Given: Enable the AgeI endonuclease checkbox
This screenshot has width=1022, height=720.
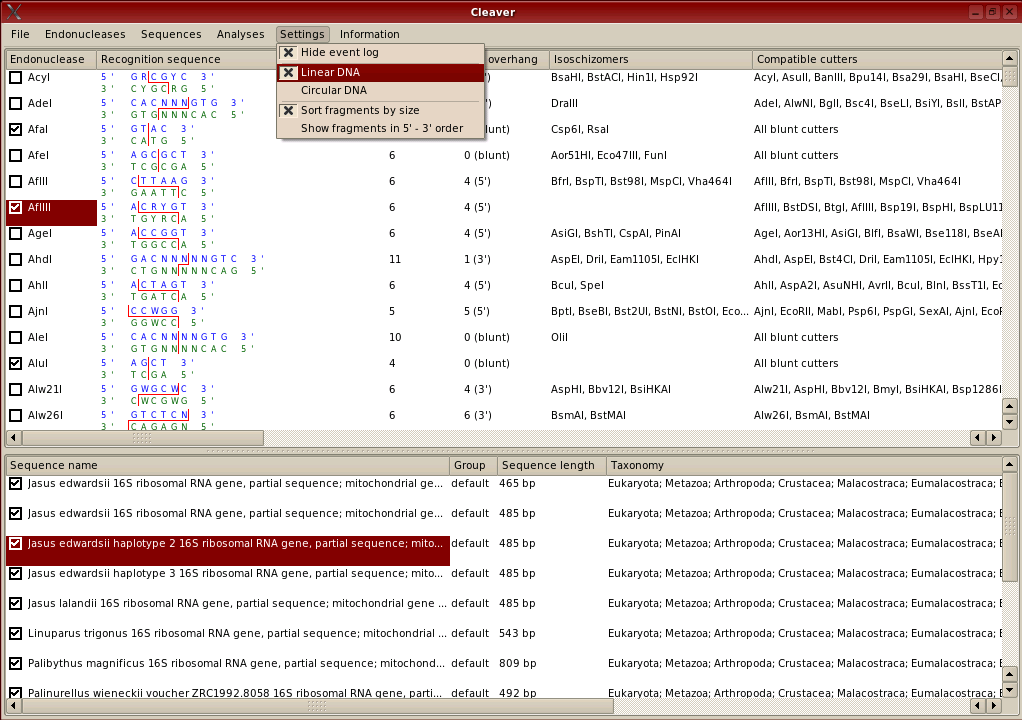Looking at the screenshot, I should (16, 233).
